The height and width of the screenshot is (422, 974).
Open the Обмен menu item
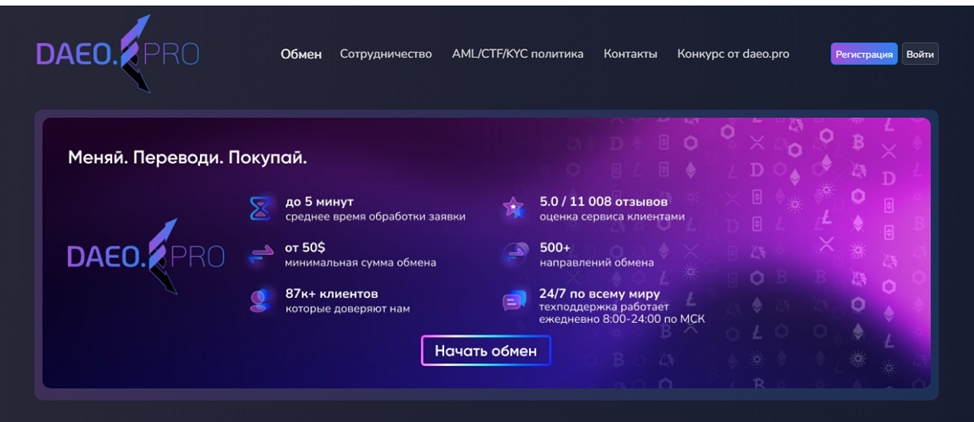(x=301, y=54)
